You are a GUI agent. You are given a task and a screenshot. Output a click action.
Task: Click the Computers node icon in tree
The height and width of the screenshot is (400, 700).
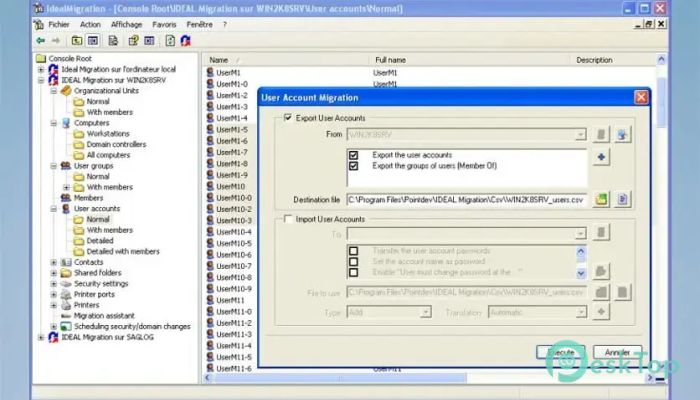click(x=66, y=123)
